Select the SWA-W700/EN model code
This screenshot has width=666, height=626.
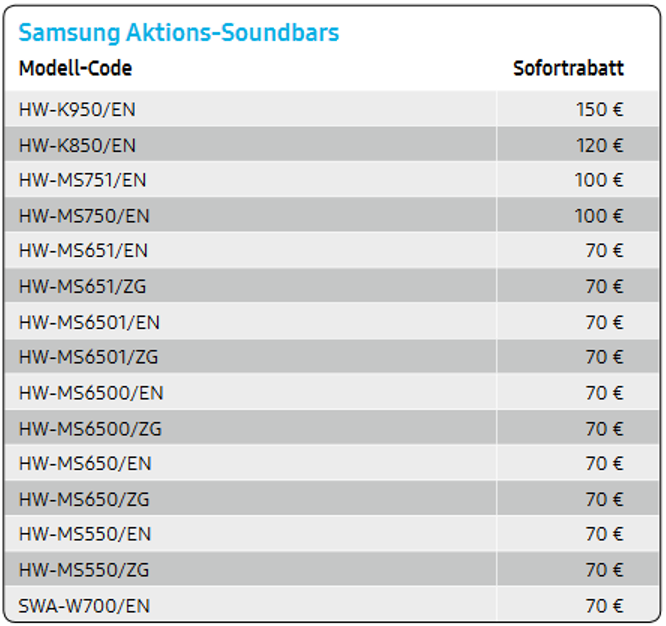[84, 605]
